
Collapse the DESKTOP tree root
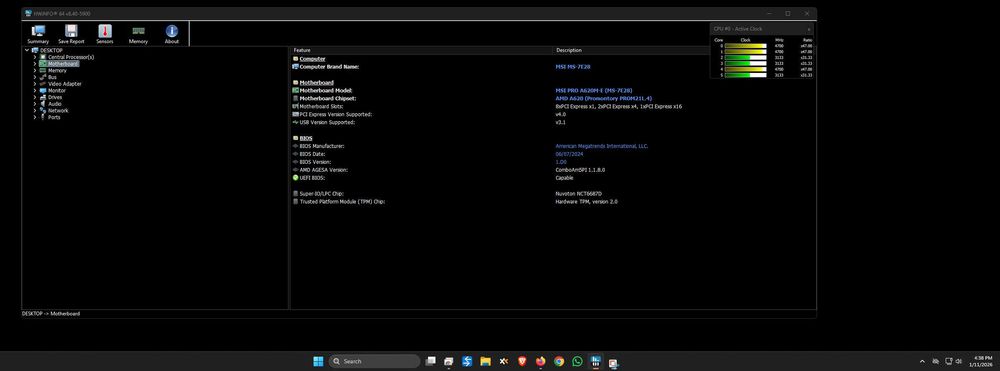click(27, 50)
